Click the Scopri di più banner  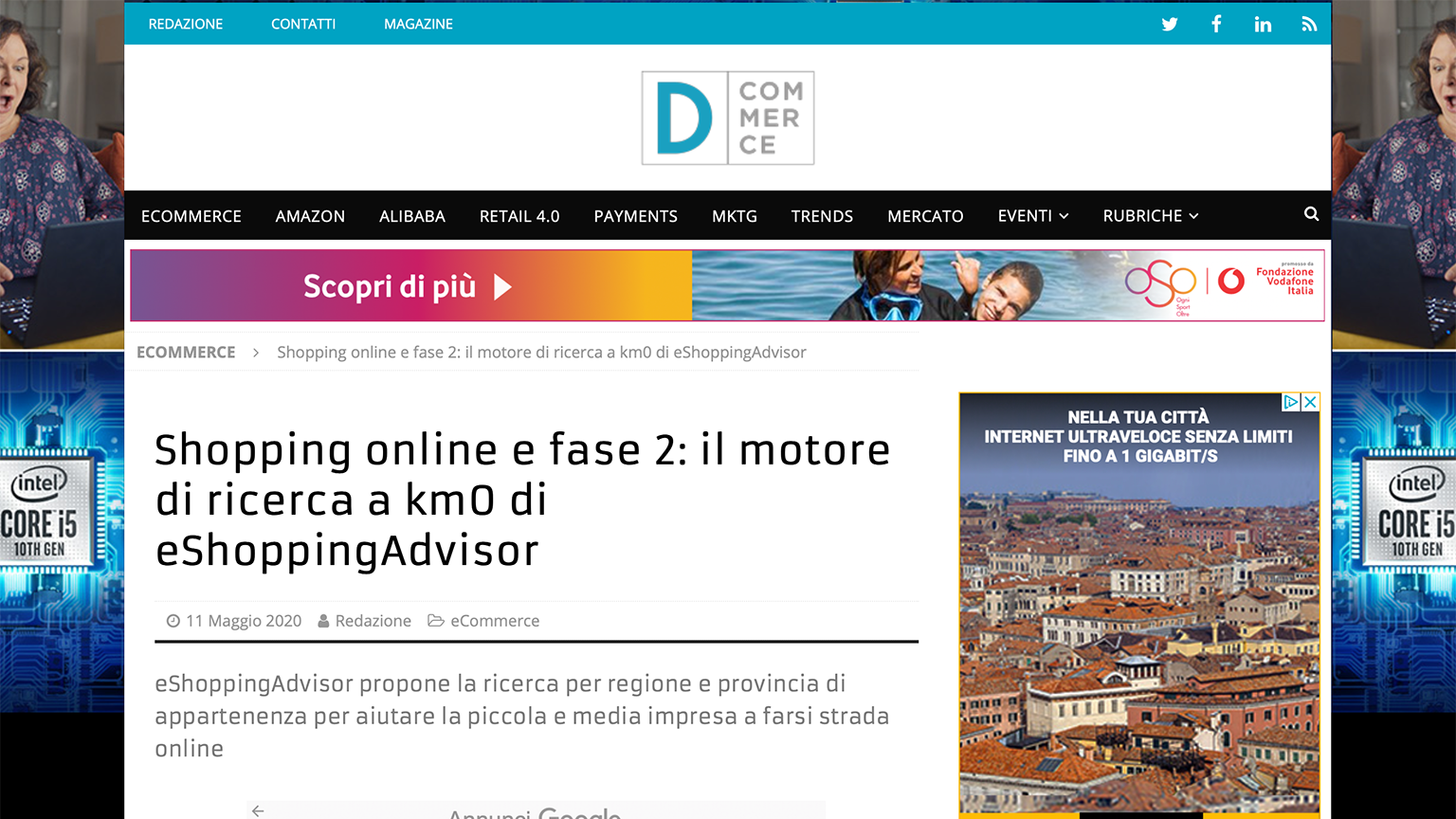point(409,286)
